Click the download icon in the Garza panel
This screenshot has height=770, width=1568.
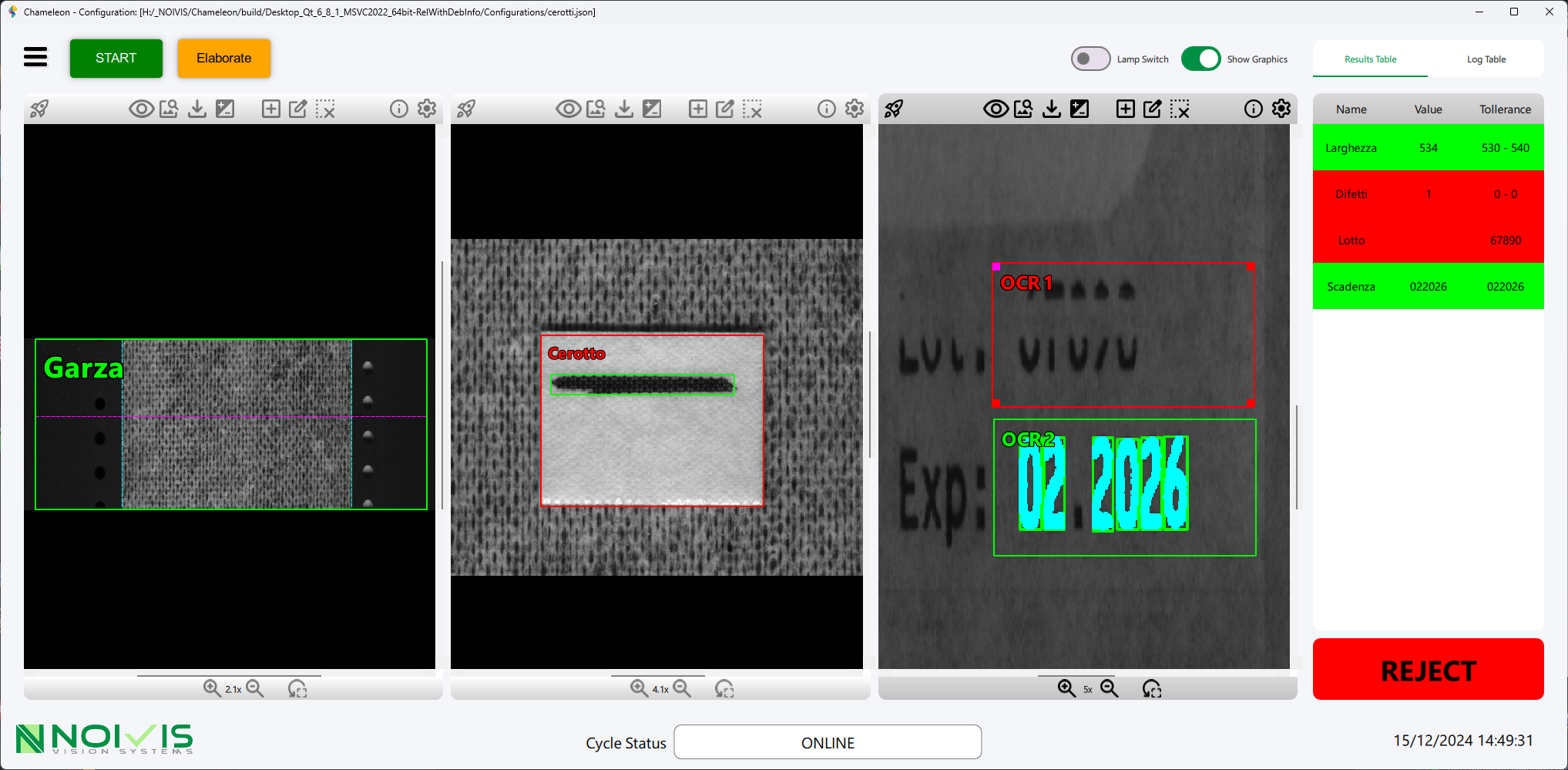coord(197,109)
